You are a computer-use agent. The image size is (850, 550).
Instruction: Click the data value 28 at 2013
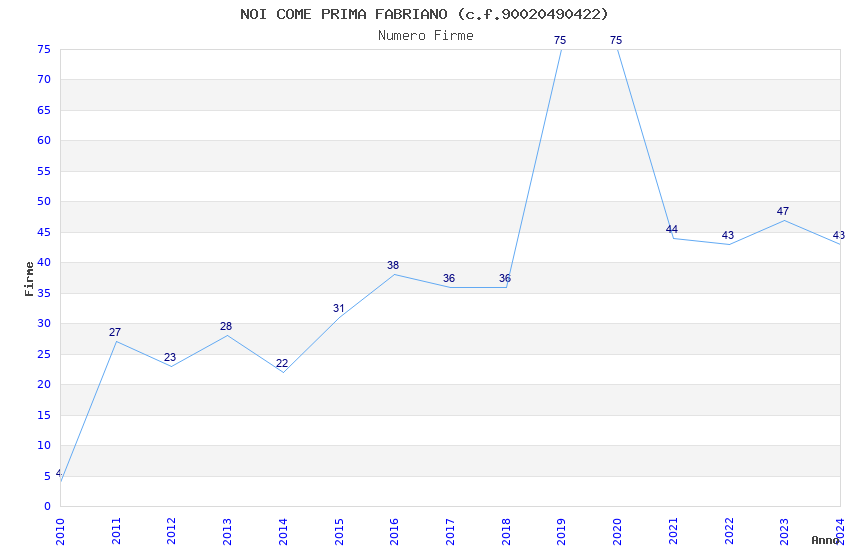pyautogui.click(x=226, y=326)
